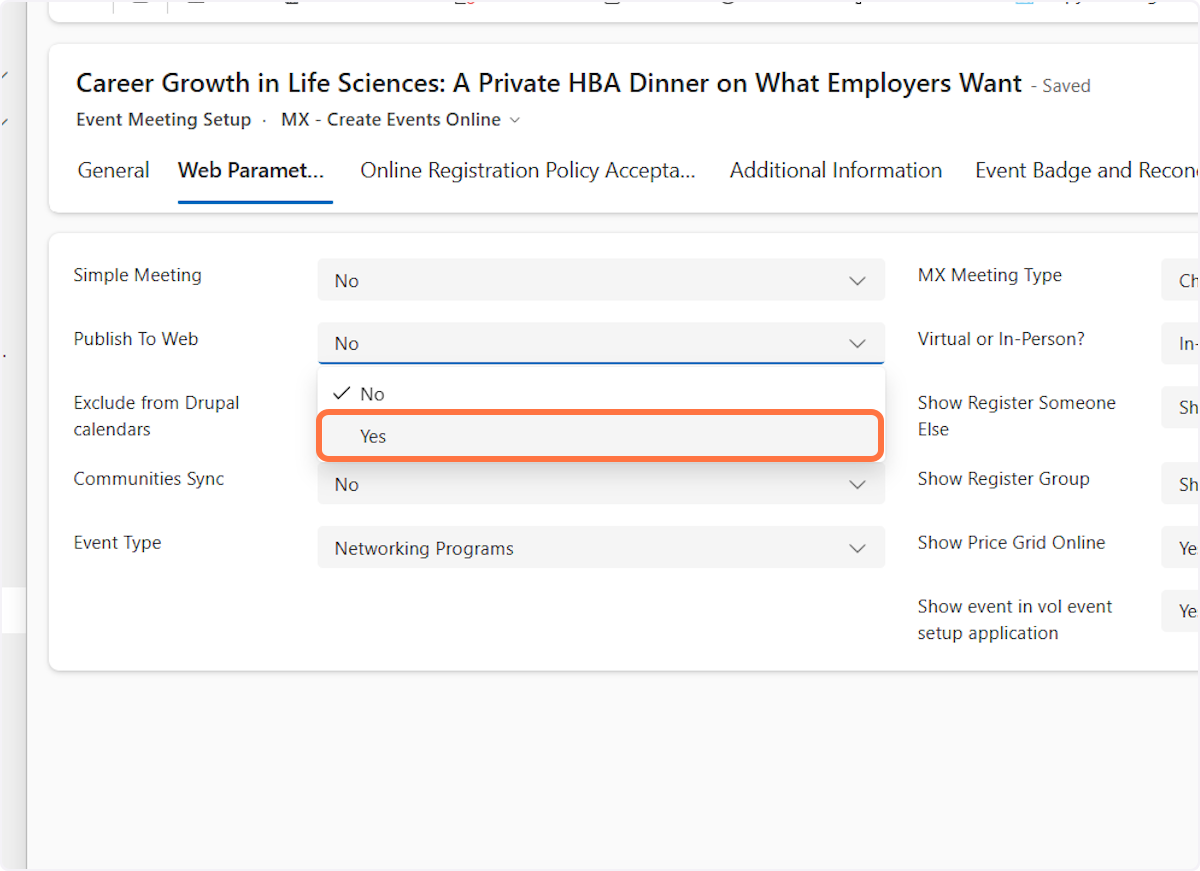Click the Communities Sync chevron arrow
The image size is (1200, 871).
tap(857, 484)
